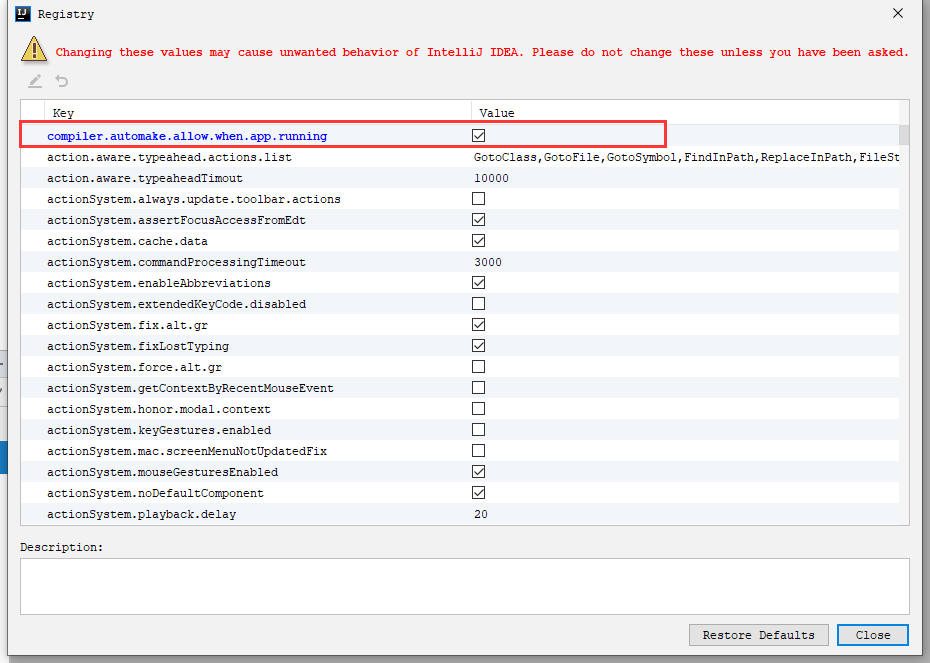This screenshot has height=663, width=930.
Task: Select actionSystem.fix.alt.gr key text
Action: tap(128, 325)
